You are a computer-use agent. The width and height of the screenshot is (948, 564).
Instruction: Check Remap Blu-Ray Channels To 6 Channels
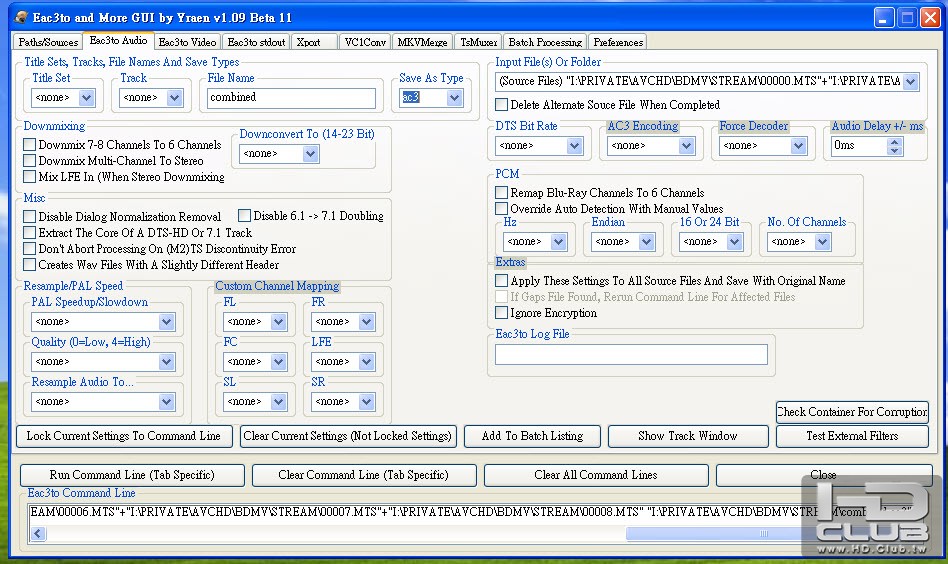501,193
